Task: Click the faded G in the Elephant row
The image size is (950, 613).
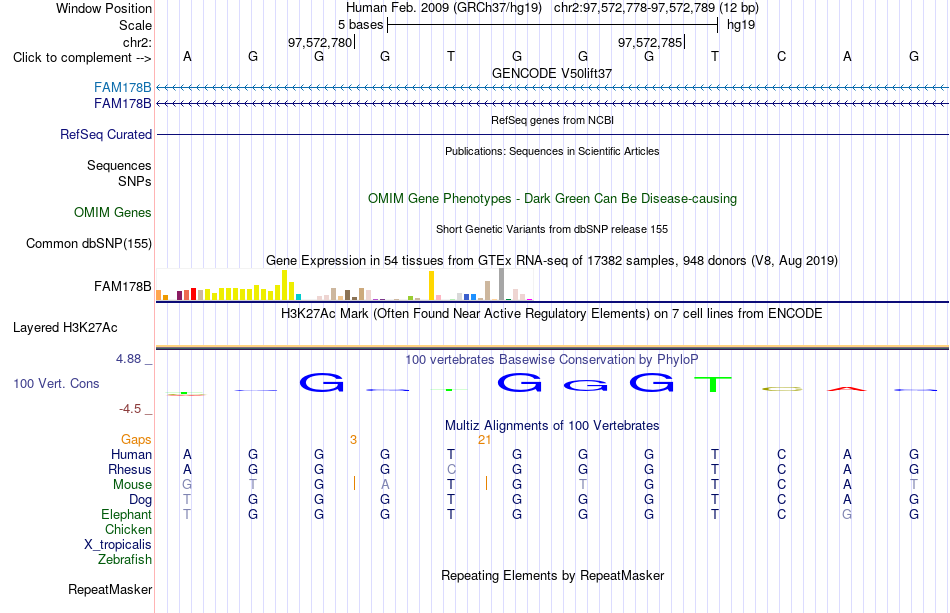Action: coord(847,514)
